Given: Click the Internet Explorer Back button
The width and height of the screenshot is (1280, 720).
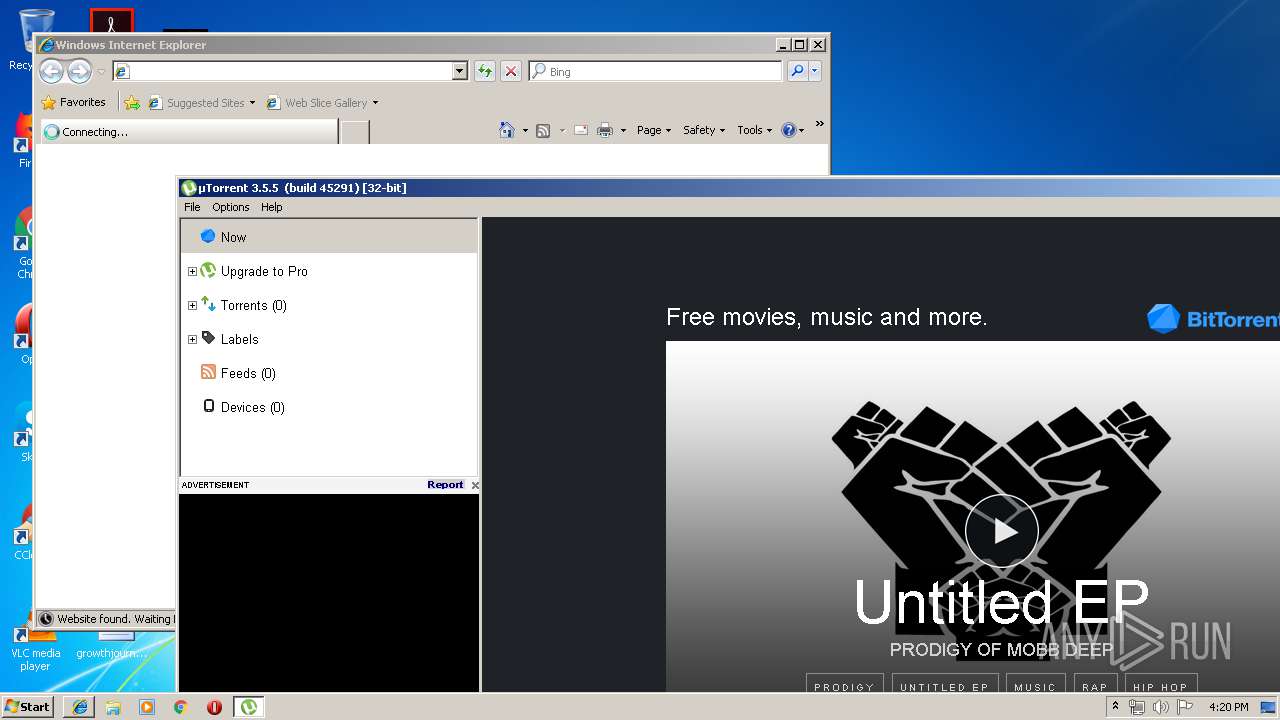Looking at the screenshot, I should (51, 71).
